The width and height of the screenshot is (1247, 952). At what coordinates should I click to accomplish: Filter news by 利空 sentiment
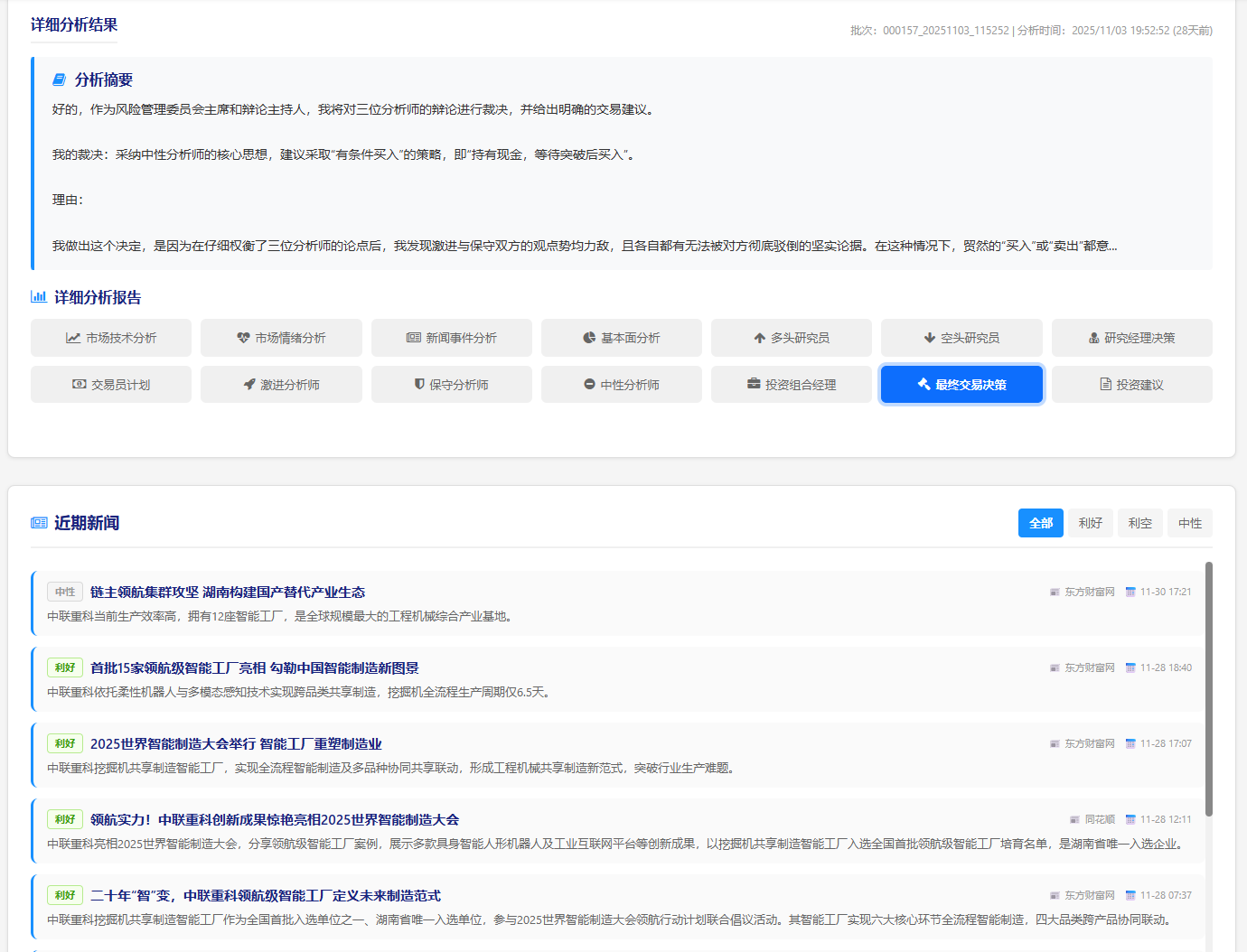click(1139, 523)
